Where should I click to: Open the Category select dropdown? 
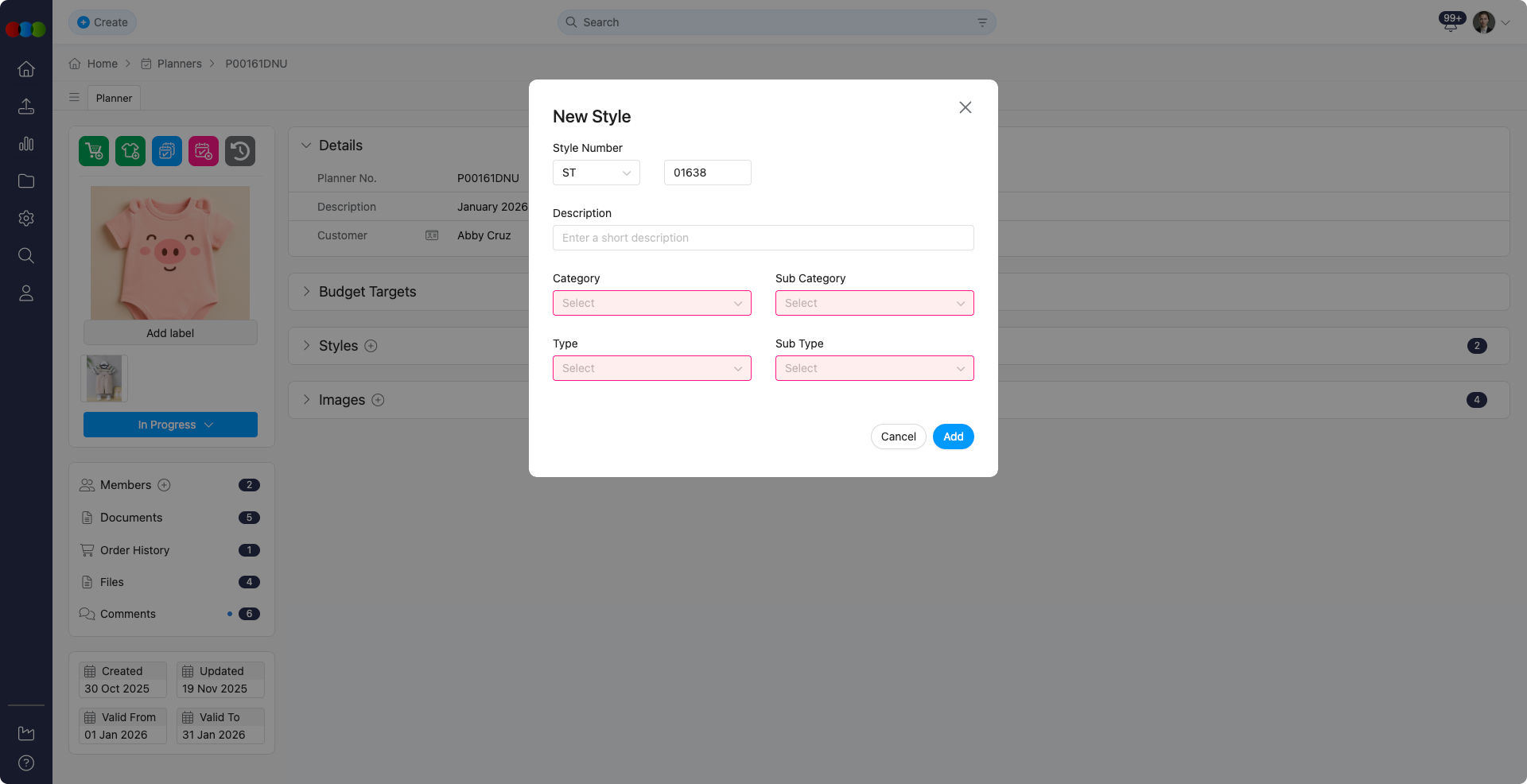[x=651, y=303]
